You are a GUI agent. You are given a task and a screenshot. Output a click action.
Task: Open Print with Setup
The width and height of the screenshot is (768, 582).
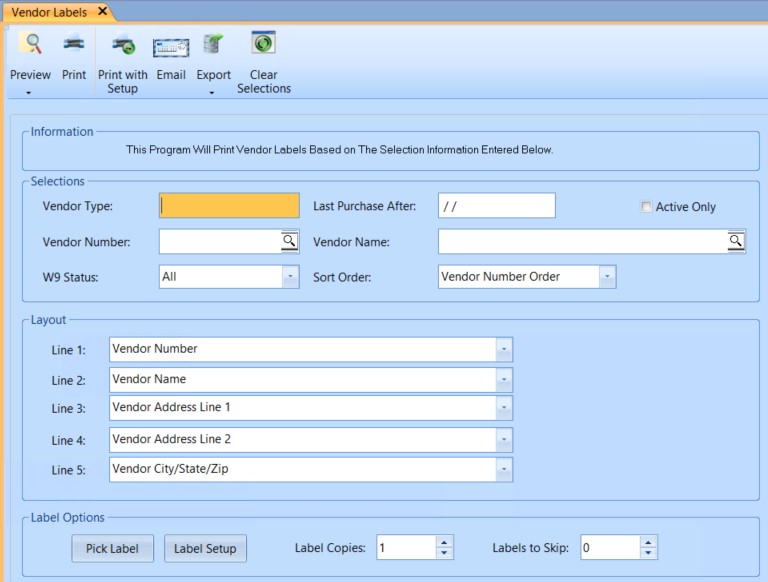tap(123, 45)
